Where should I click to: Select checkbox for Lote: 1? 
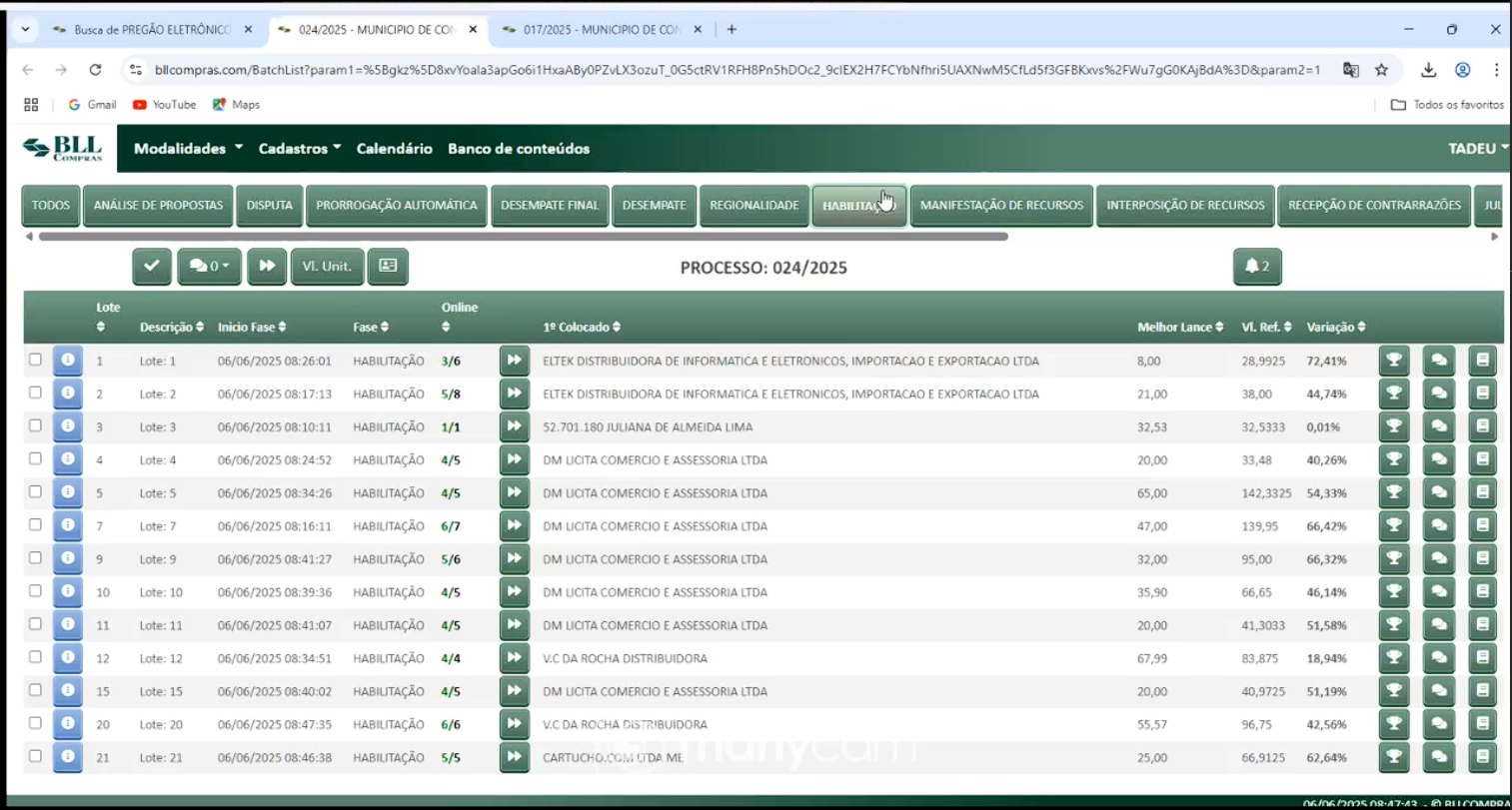pyautogui.click(x=35, y=360)
